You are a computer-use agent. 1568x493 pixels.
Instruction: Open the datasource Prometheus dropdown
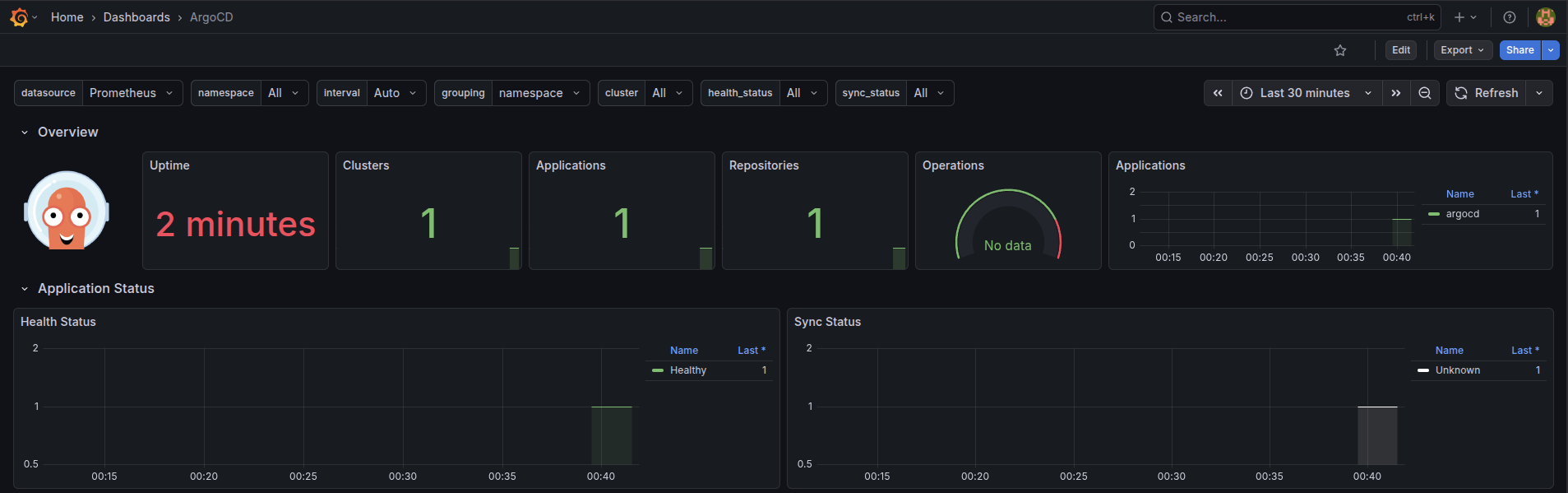(x=132, y=93)
